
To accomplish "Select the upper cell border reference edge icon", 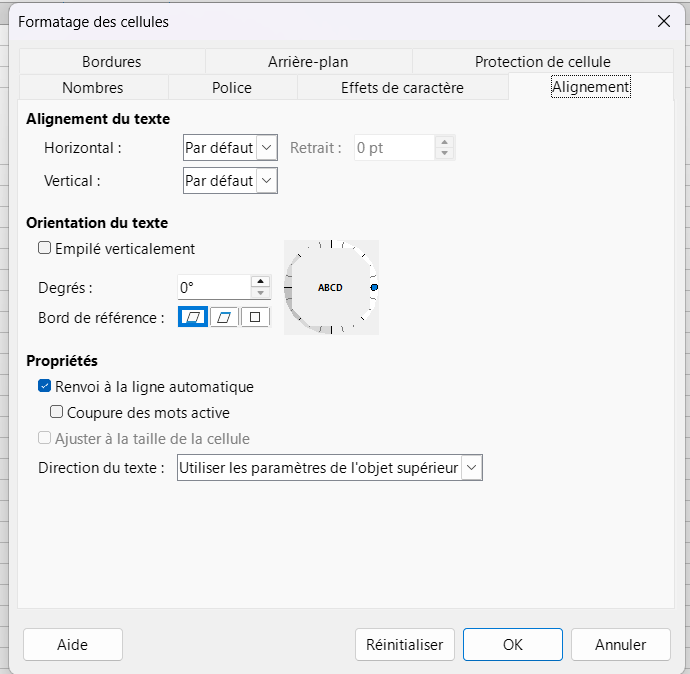I will point(224,317).
